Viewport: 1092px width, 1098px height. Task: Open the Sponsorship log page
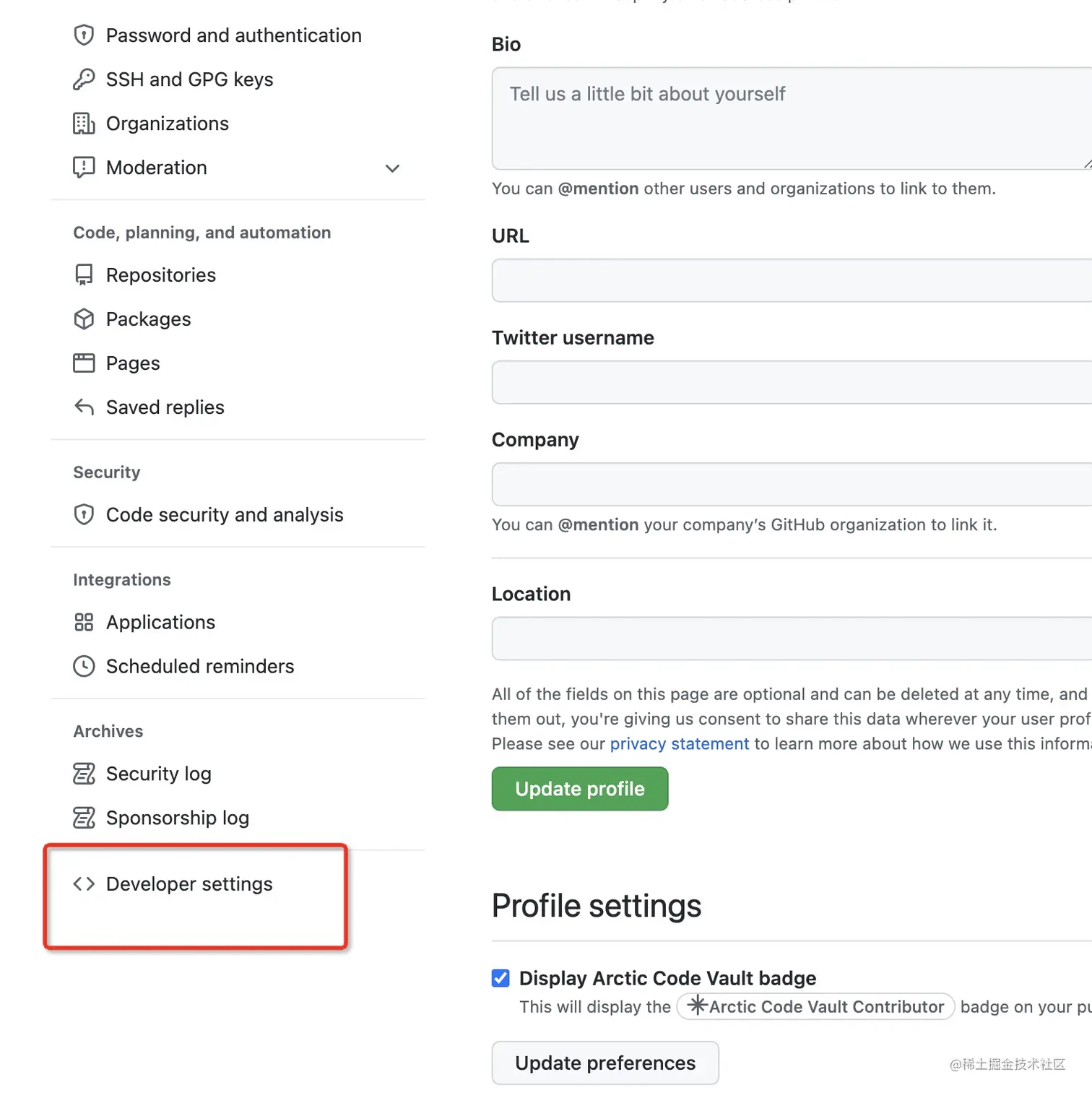pos(177,818)
